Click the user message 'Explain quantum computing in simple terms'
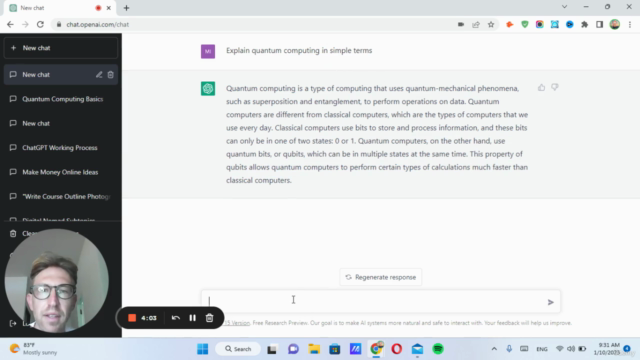This screenshot has width=640, height=360. point(299,51)
